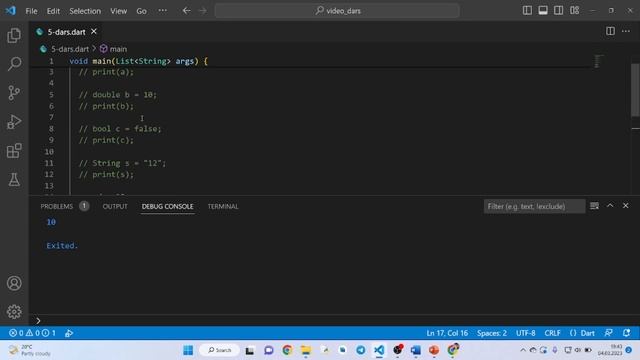This screenshot has width=640, height=360.
Task: Change indentation via Spaces: 2
Action: pyautogui.click(x=492, y=333)
